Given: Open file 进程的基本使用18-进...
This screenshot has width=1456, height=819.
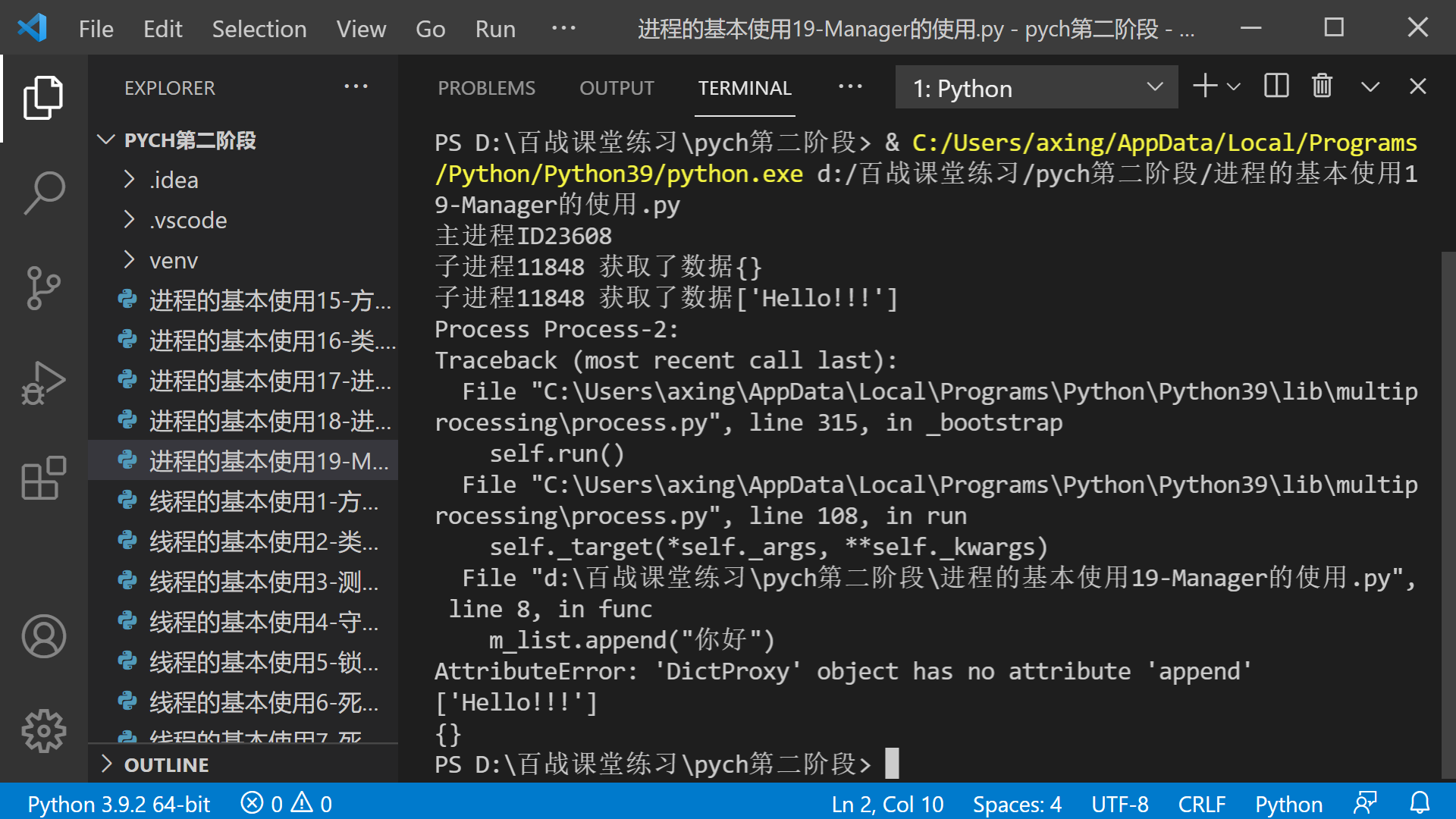Looking at the screenshot, I should click(243, 421).
